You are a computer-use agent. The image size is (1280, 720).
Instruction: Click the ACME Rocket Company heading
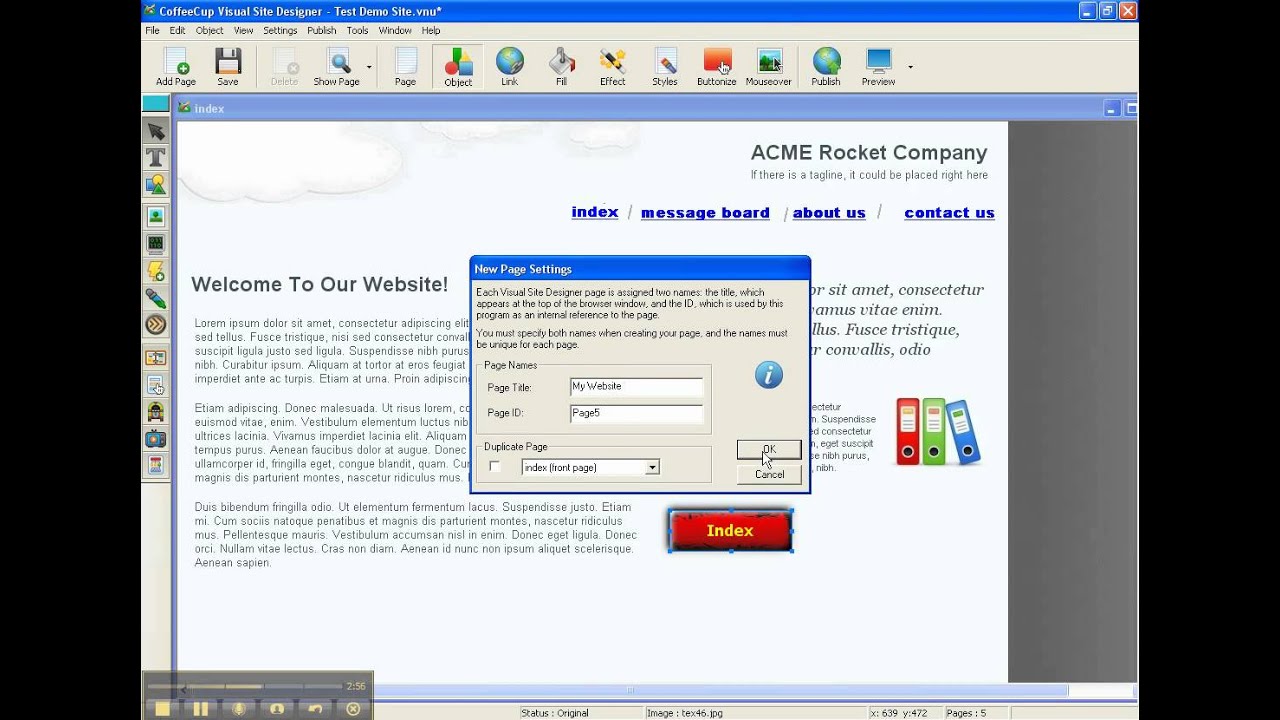click(x=869, y=153)
